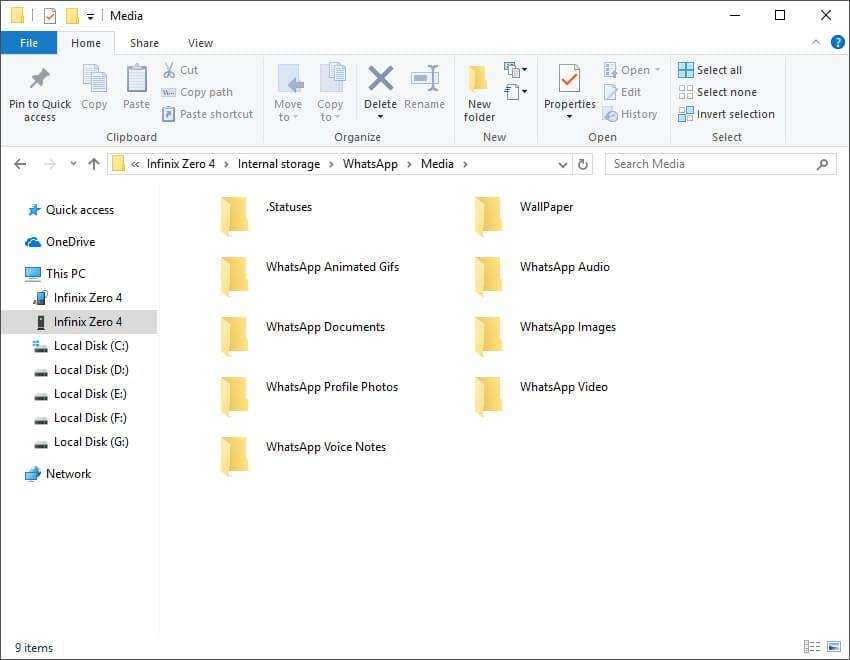Open the blue Help question mark

click(838, 42)
